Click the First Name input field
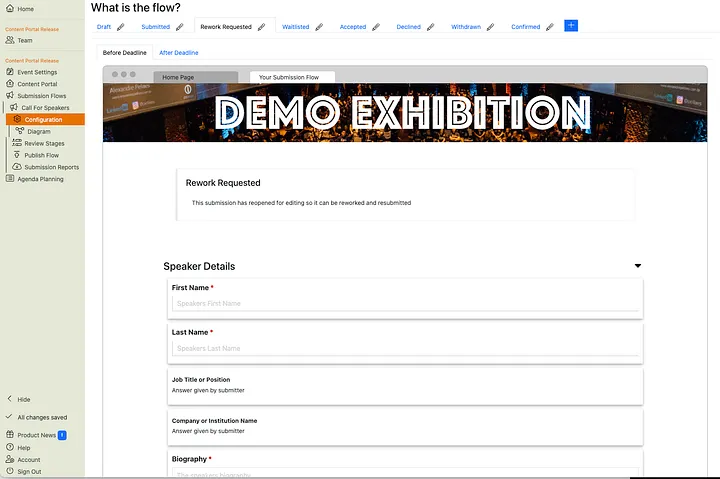This screenshot has width=720, height=479. click(405, 304)
